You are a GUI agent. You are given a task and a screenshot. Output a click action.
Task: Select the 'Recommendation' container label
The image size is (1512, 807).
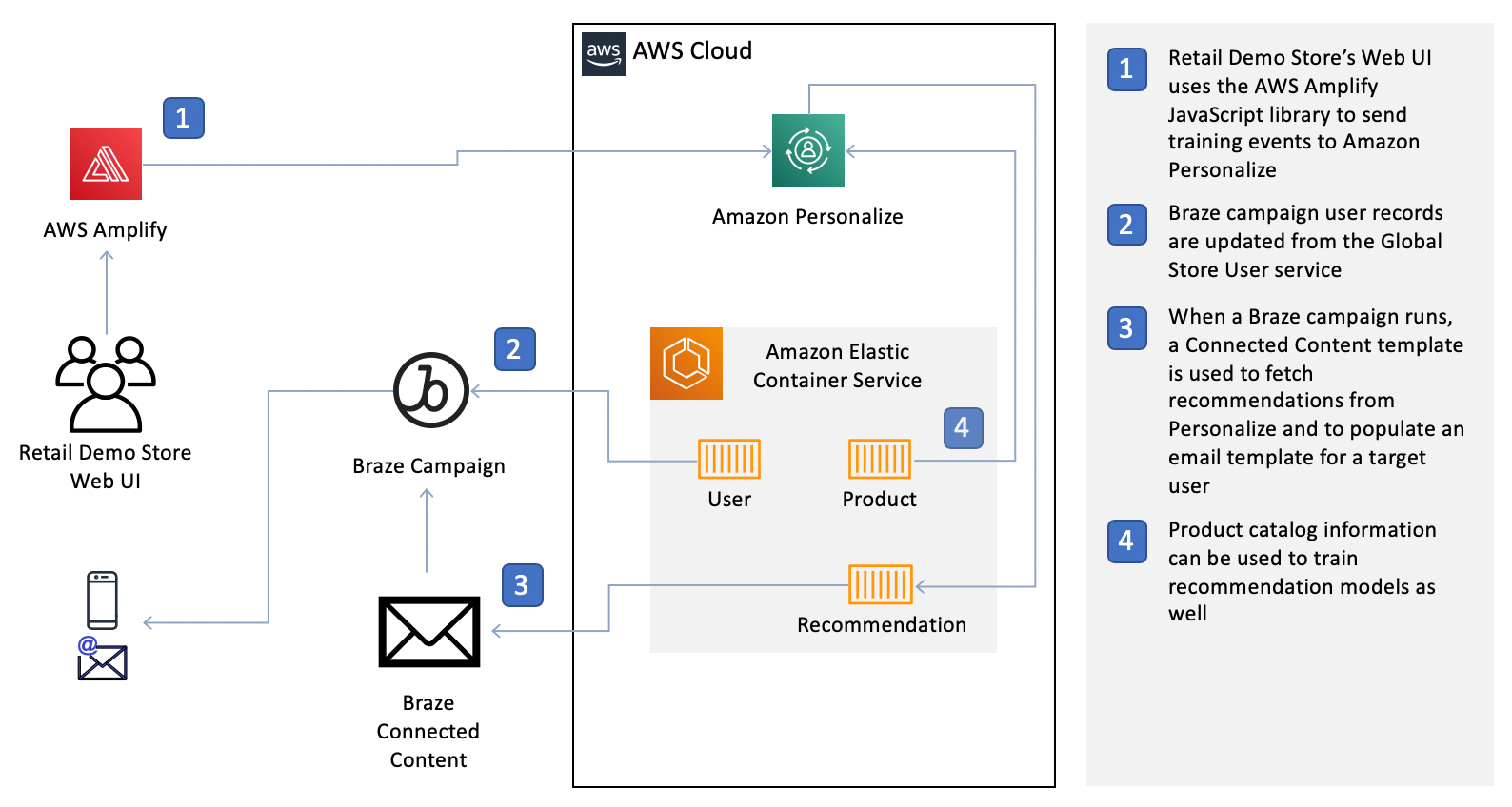tap(882, 625)
